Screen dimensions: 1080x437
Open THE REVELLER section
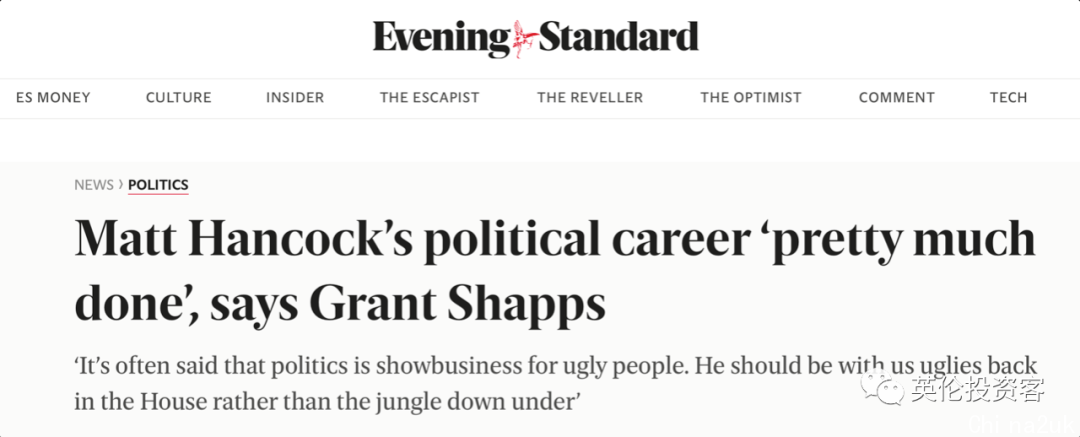click(x=590, y=98)
